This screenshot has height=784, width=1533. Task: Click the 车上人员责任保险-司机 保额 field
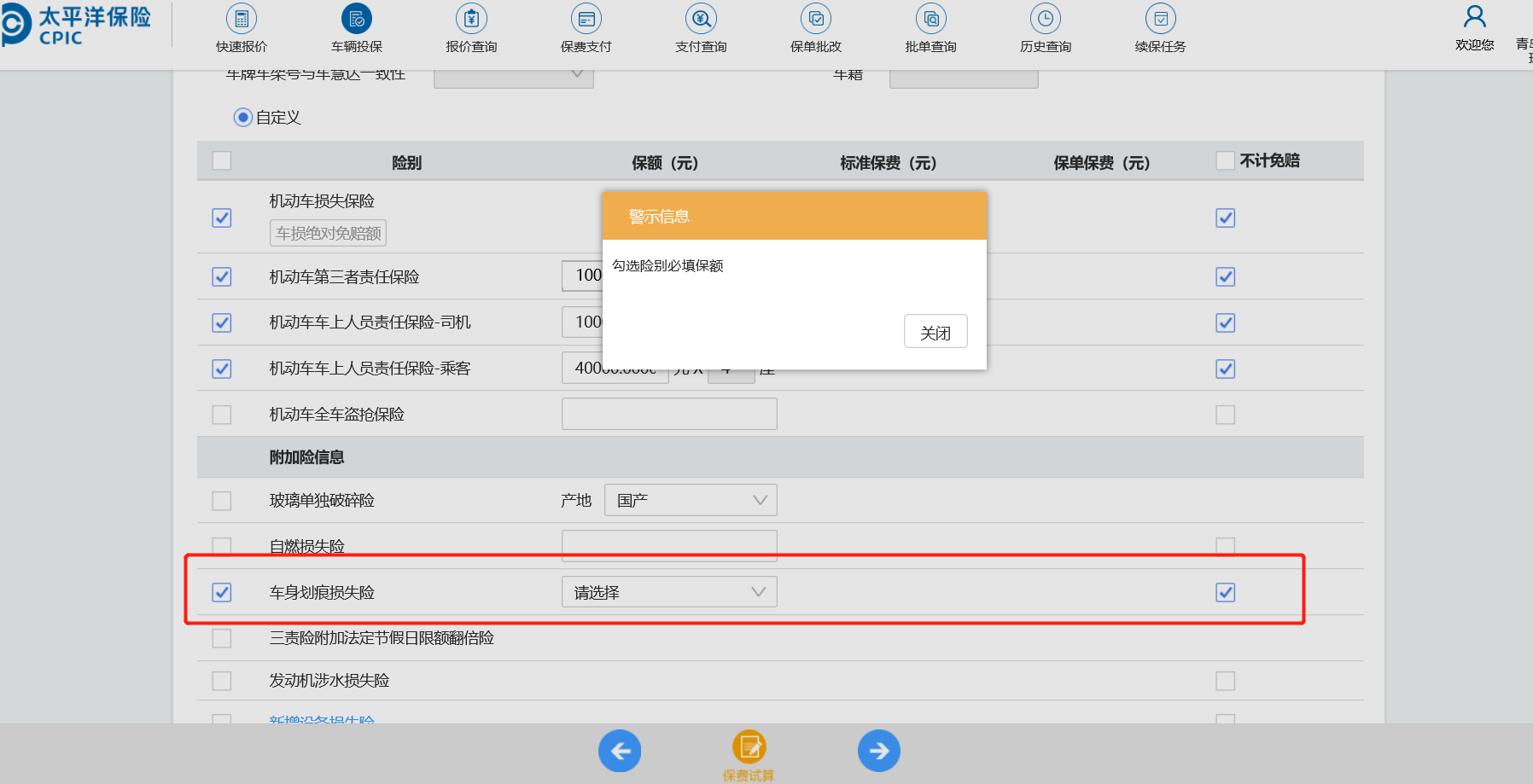[582, 322]
